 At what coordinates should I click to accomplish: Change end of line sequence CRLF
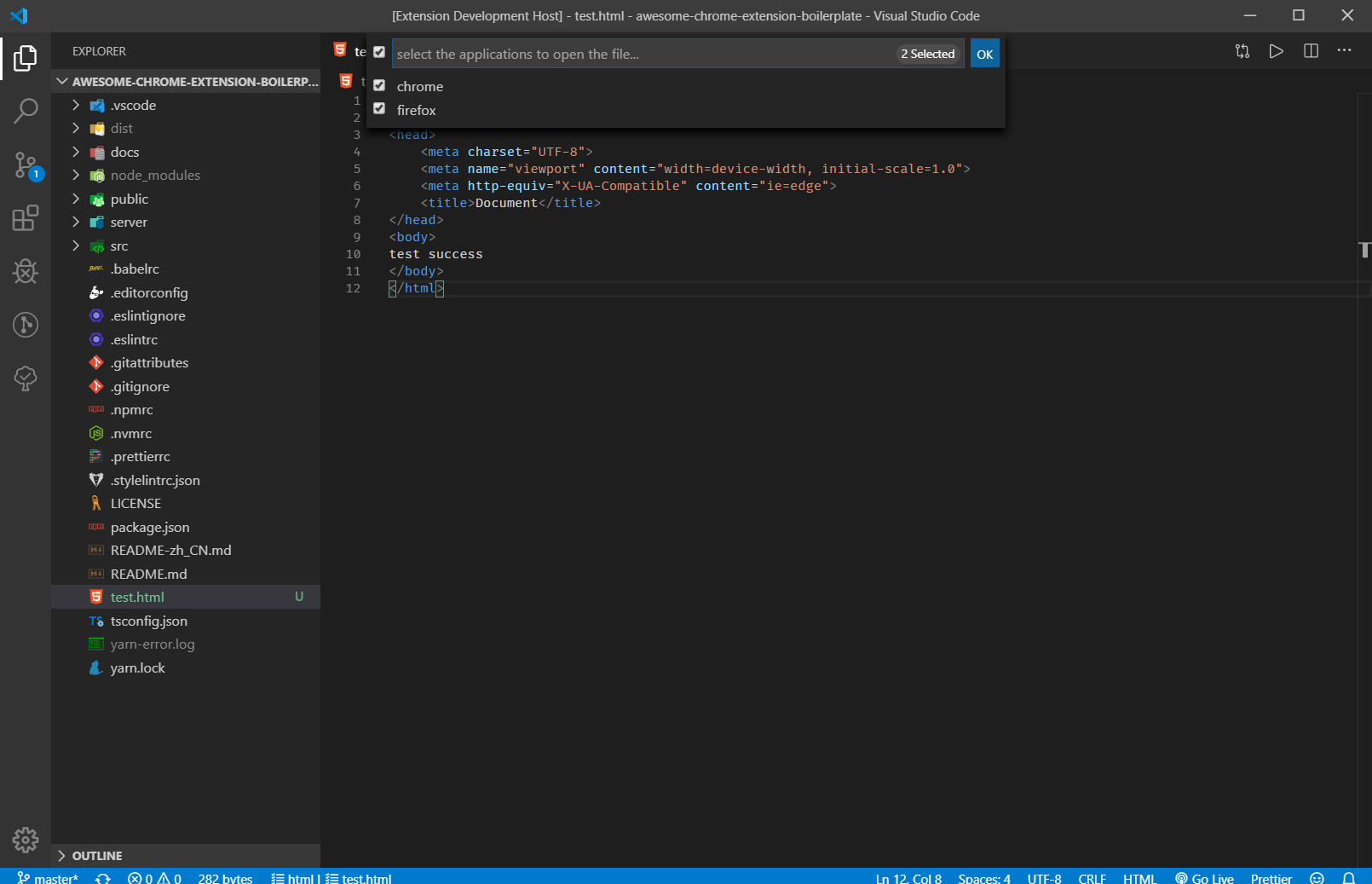coord(1092,878)
